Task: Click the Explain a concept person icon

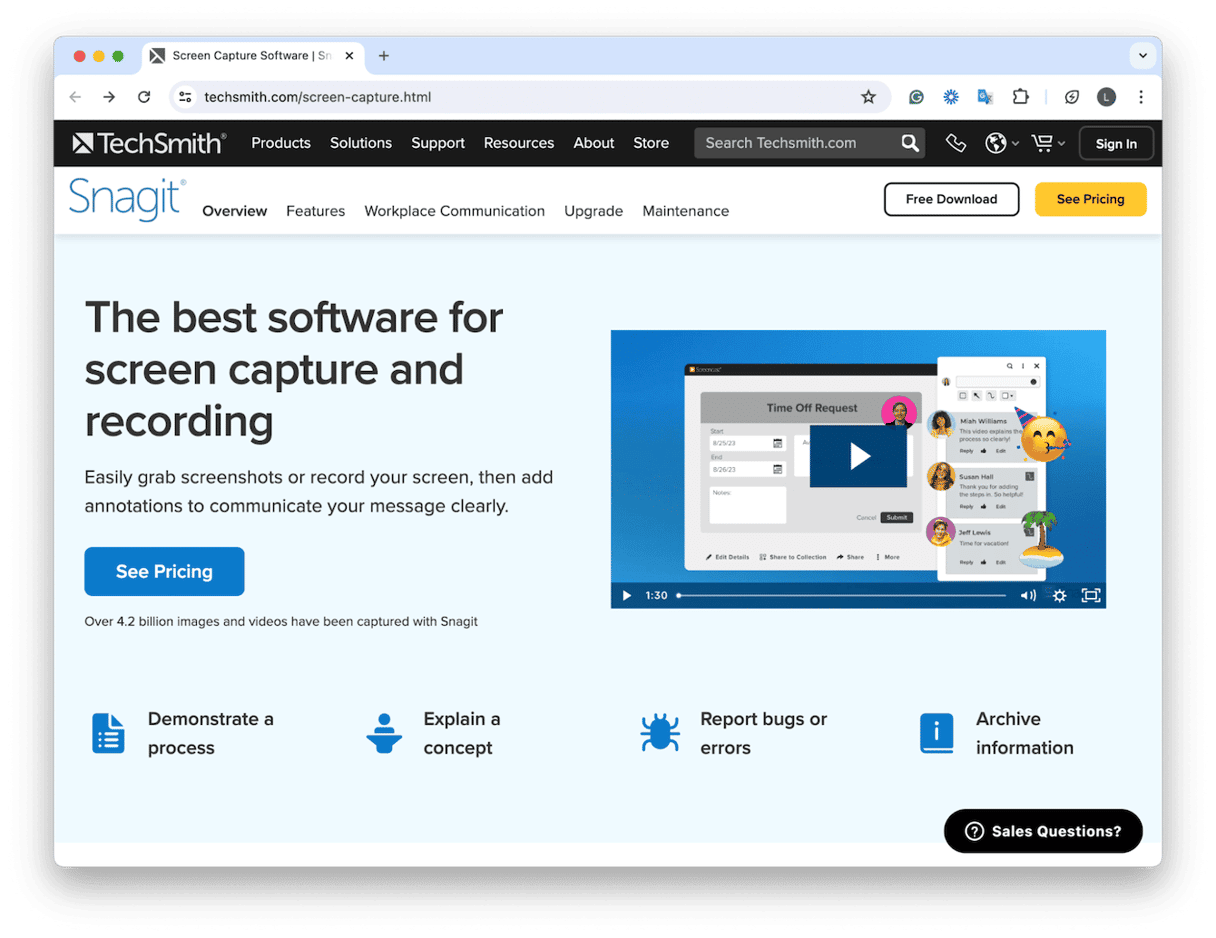Action: 384,733
